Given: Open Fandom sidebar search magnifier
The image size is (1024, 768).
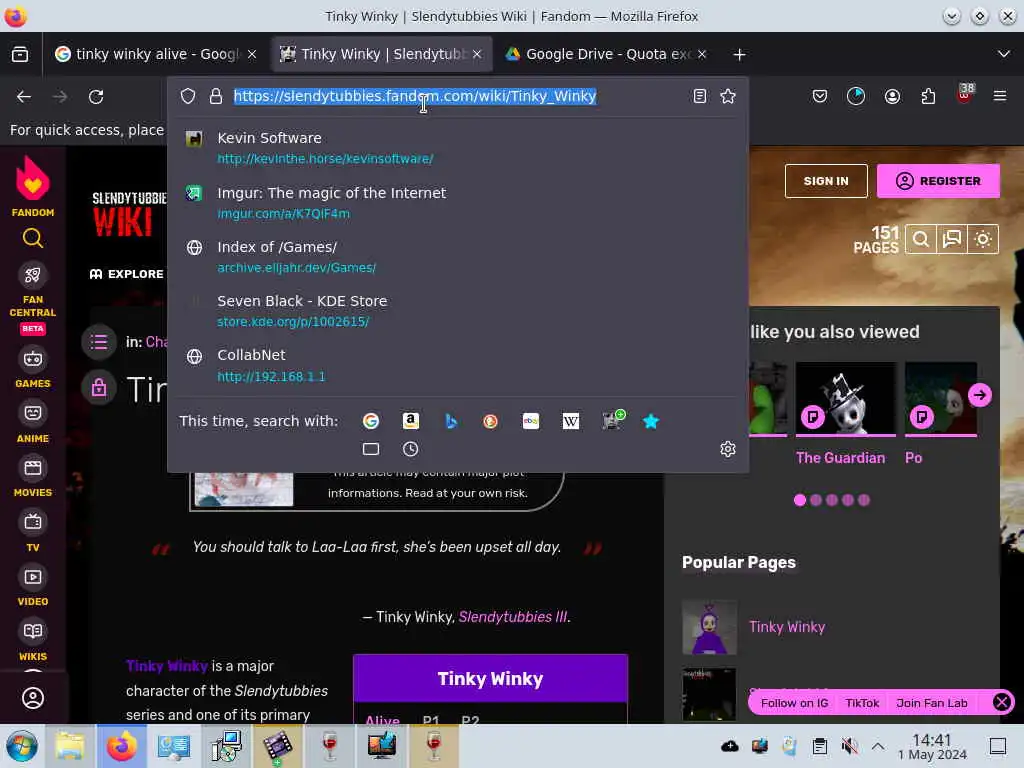Looking at the screenshot, I should point(33,238).
